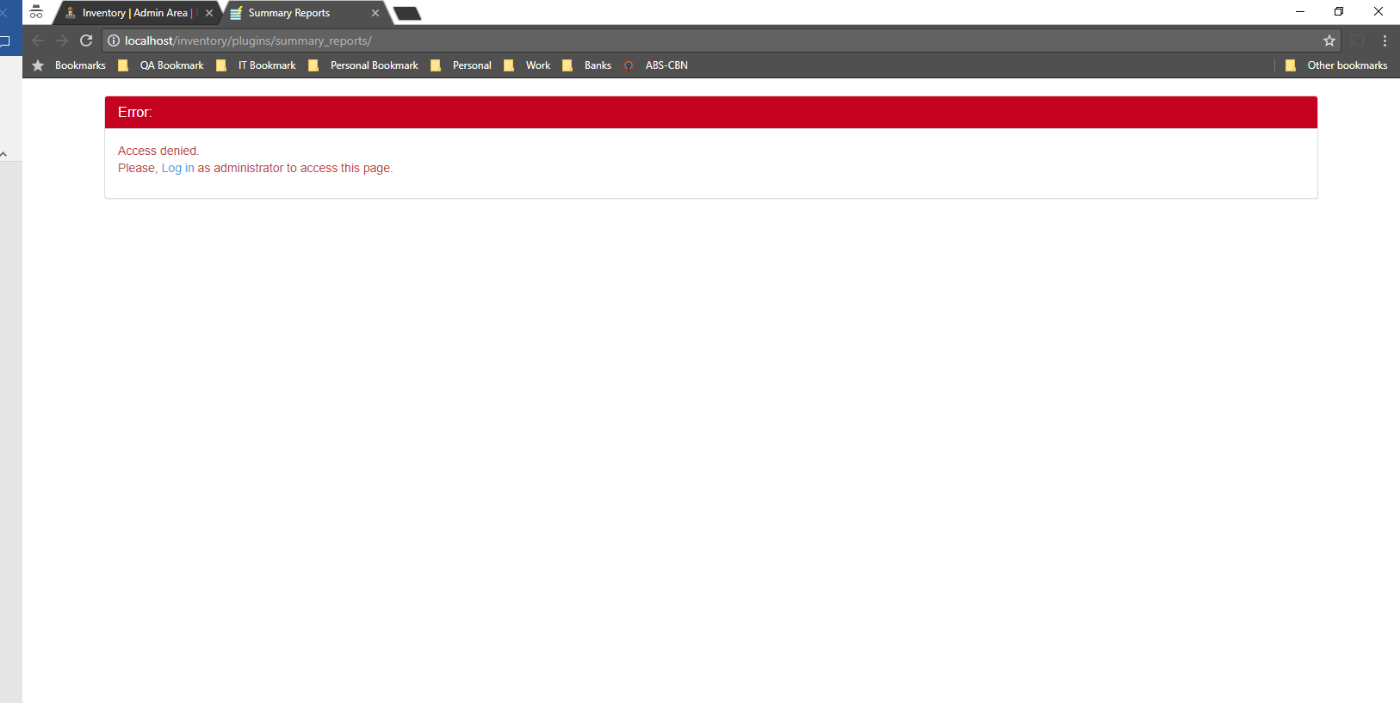Expand the Other bookmarks folder
Viewport: 1400px width, 703px height.
[x=1336, y=65]
